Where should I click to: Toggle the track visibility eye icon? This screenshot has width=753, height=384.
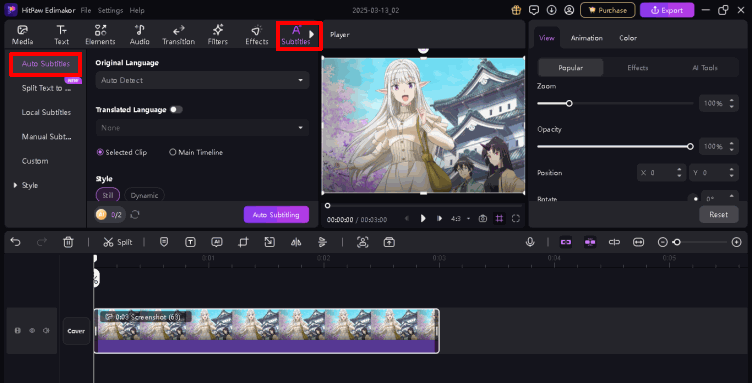pyautogui.click(x=32, y=330)
